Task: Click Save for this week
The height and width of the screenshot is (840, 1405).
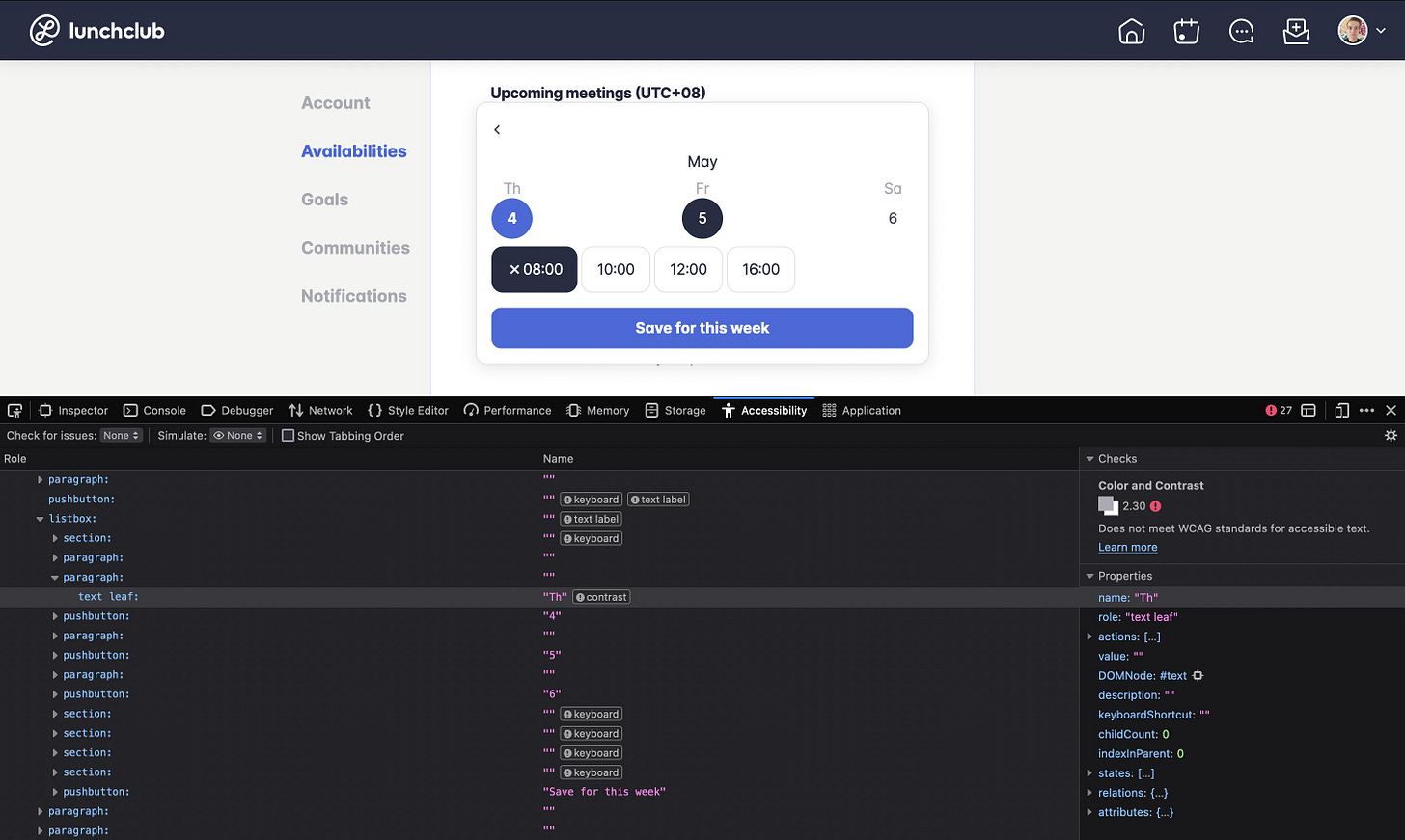Action: click(702, 328)
